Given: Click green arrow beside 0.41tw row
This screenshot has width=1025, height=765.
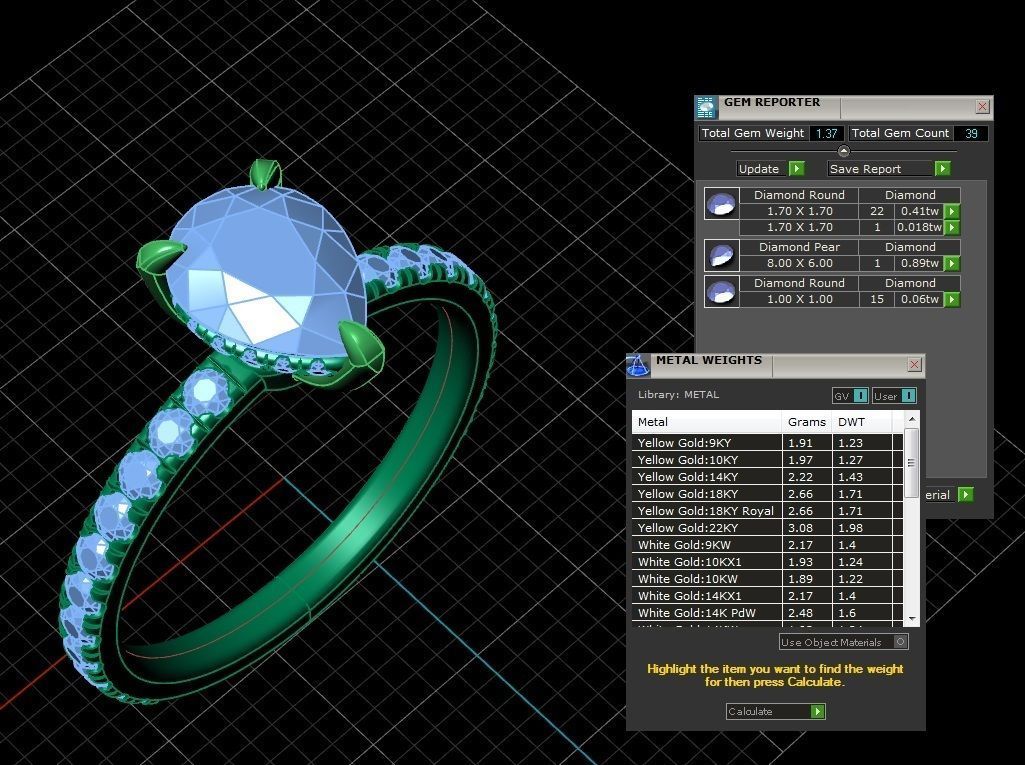Looking at the screenshot, I should [952, 211].
